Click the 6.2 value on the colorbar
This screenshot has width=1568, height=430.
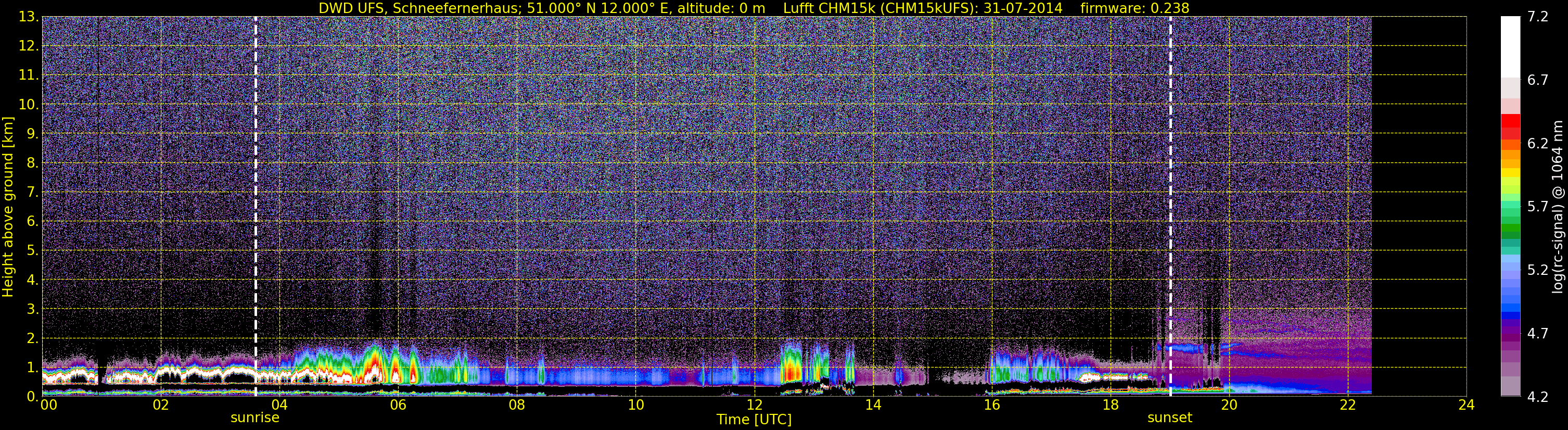[x=1537, y=144]
